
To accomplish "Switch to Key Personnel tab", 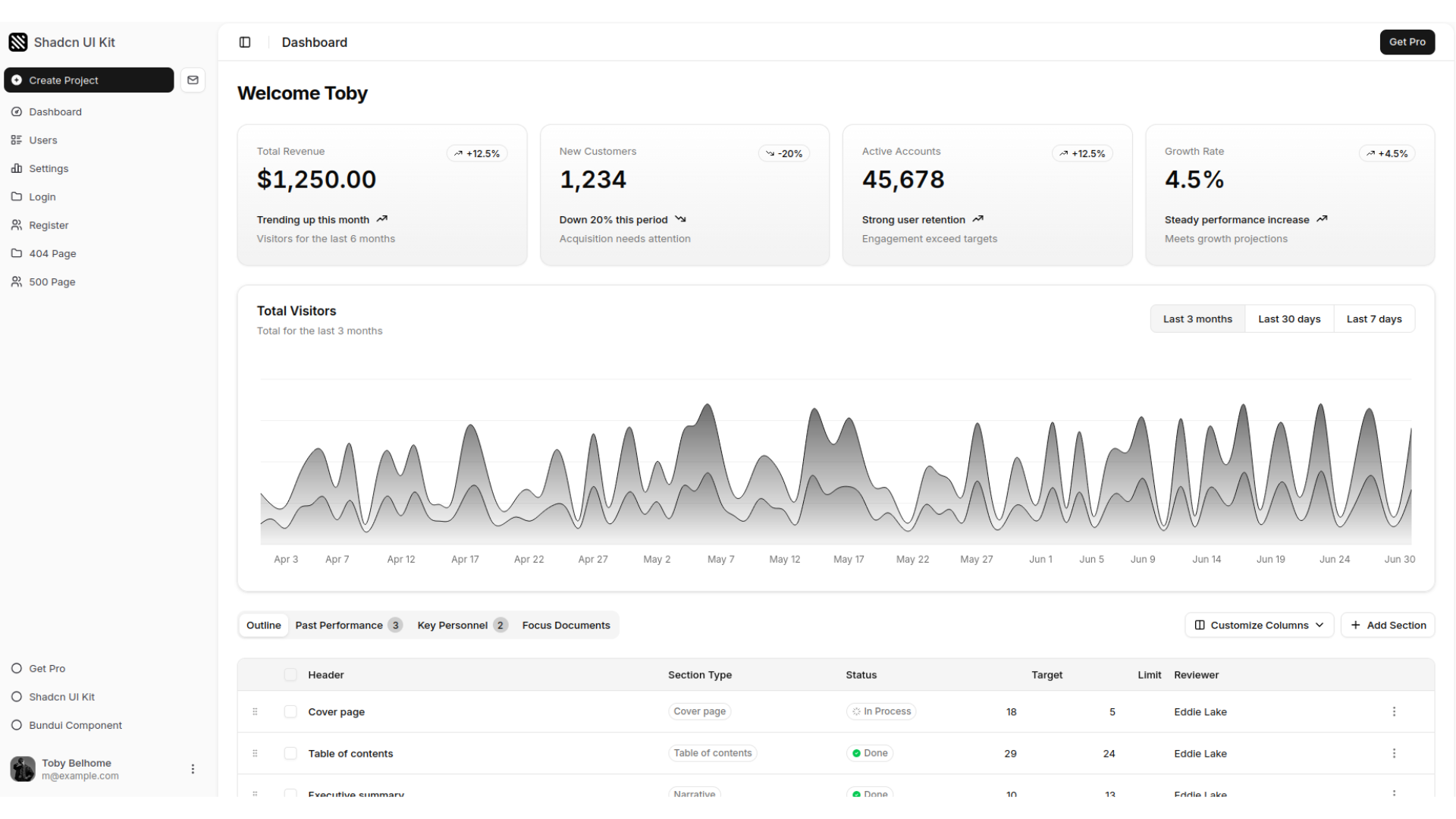I will coord(460,625).
